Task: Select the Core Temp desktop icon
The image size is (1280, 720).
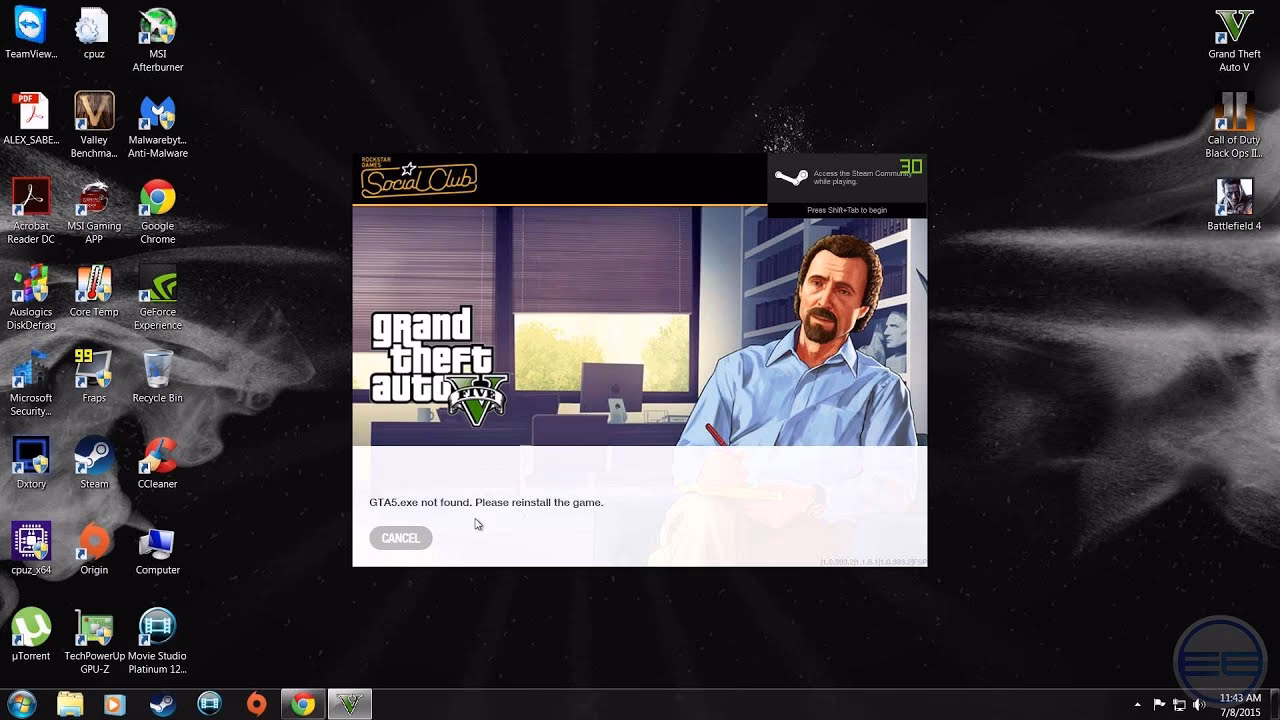Action: pyautogui.click(x=94, y=292)
